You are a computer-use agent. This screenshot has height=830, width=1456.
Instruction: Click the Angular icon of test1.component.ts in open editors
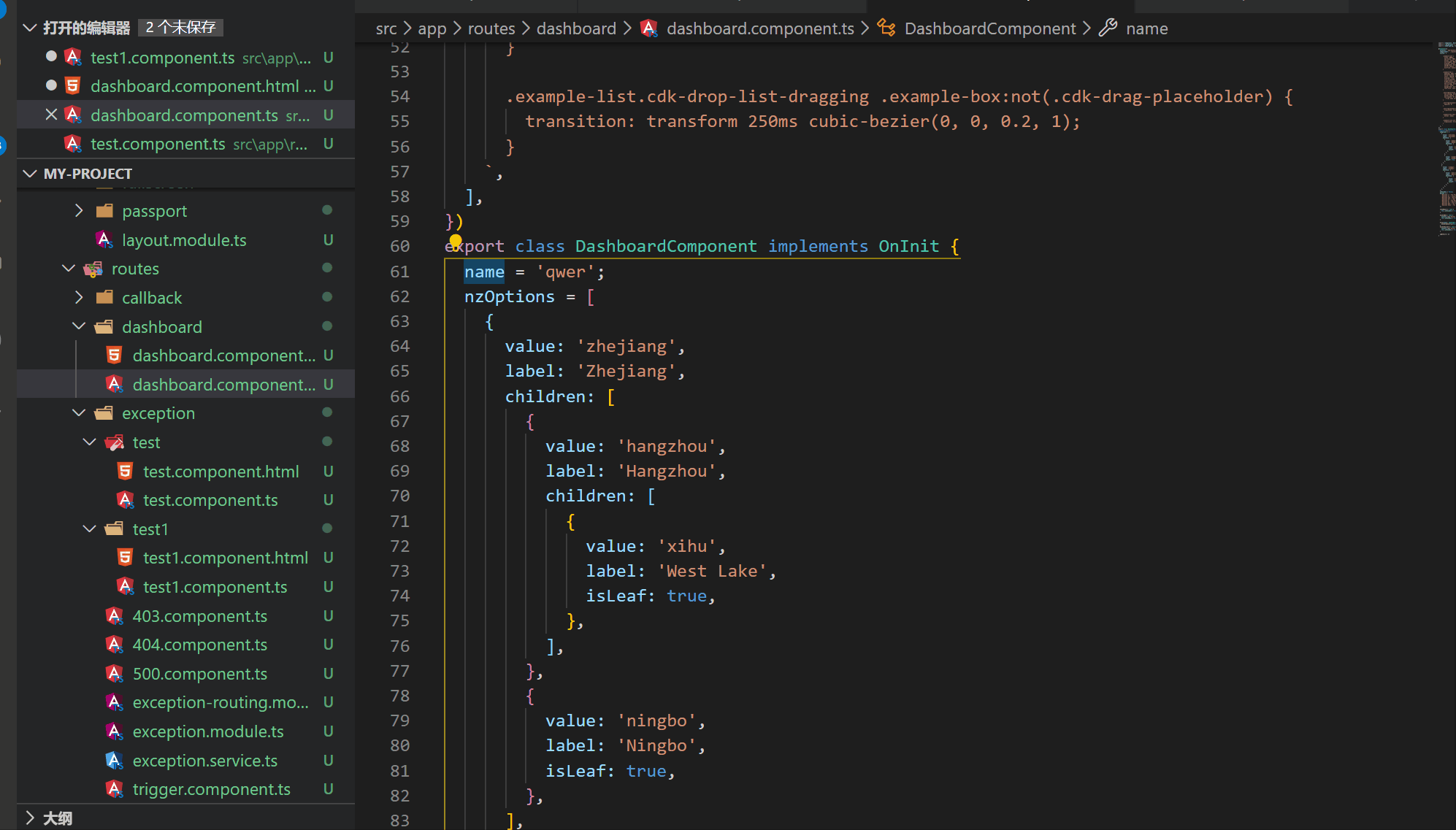pyautogui.click(x=73, y=57)
